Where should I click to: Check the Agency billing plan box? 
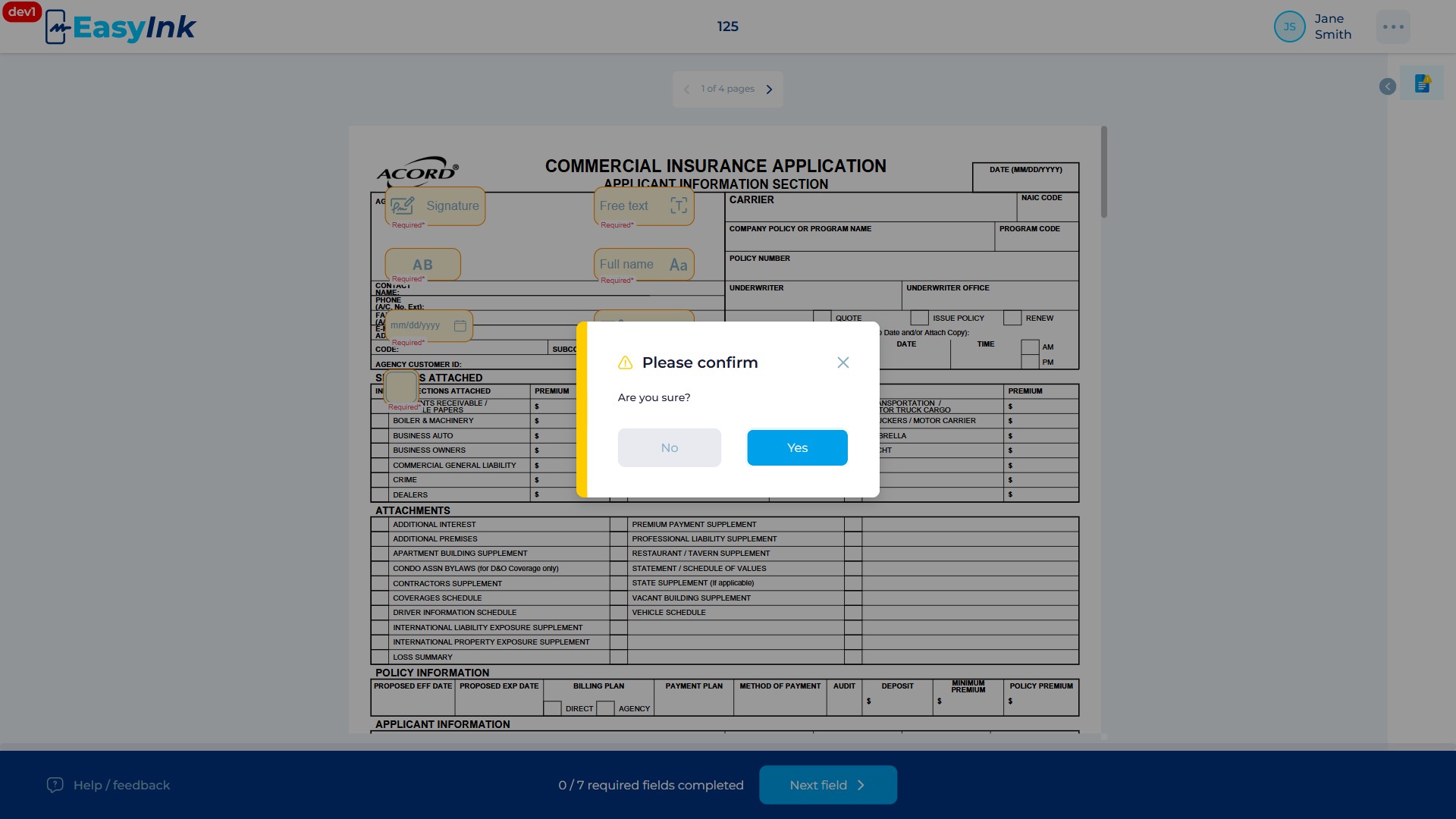tap(605, 708)
